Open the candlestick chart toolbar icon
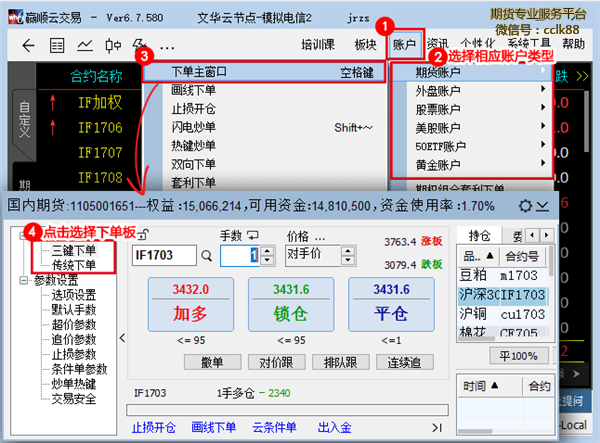This screenshot has width=600, height=443. pyautogui.click(x=113, y=46)
